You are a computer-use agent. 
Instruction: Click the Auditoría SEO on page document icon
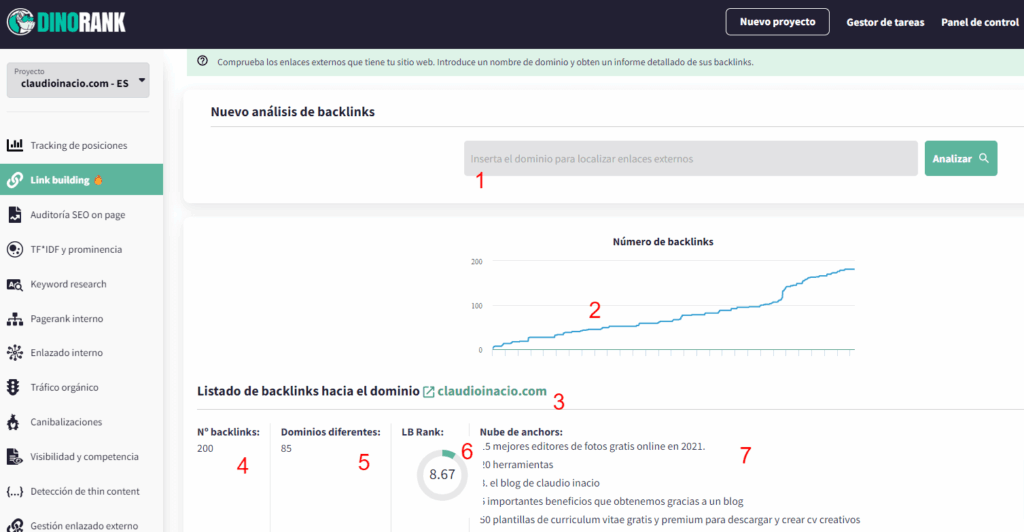pos(14,214)
